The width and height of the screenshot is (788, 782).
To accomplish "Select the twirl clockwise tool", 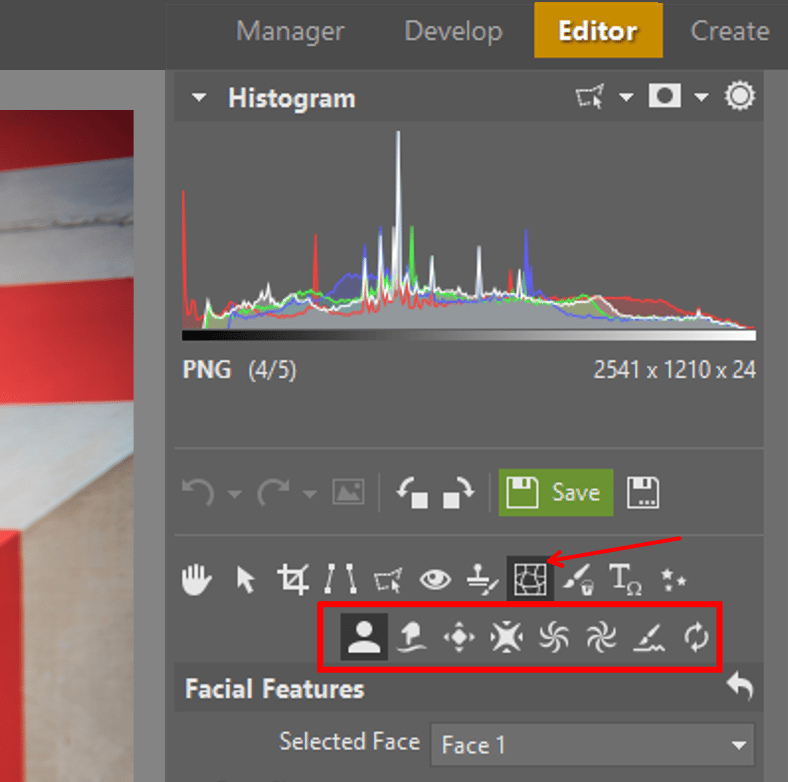I will 601,637.
